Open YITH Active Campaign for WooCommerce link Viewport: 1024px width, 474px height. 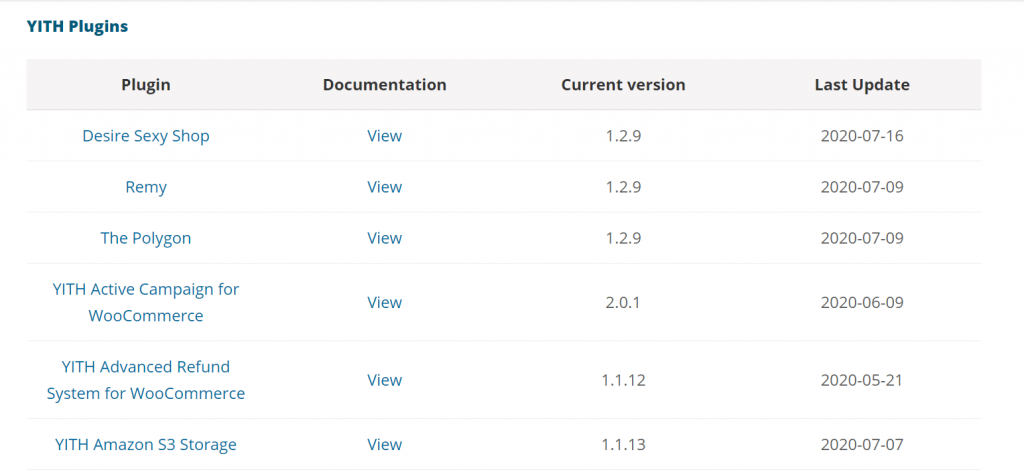click(x=146, y=302)
